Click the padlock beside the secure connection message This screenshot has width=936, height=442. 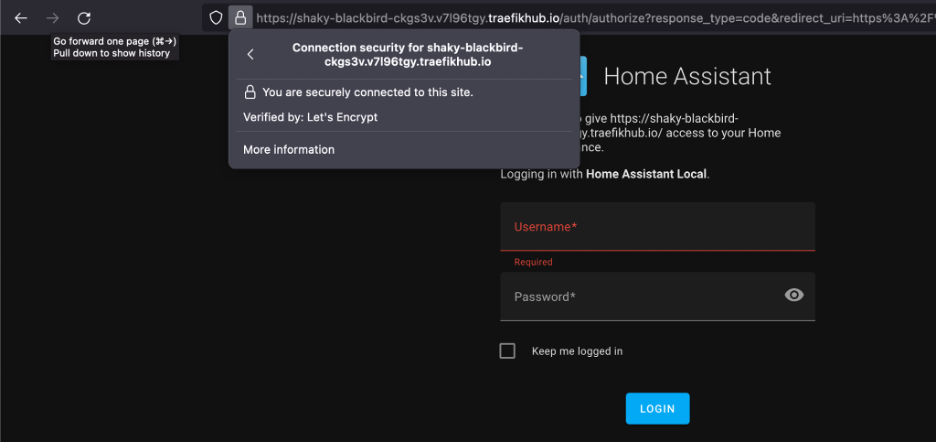pos(251,92)
